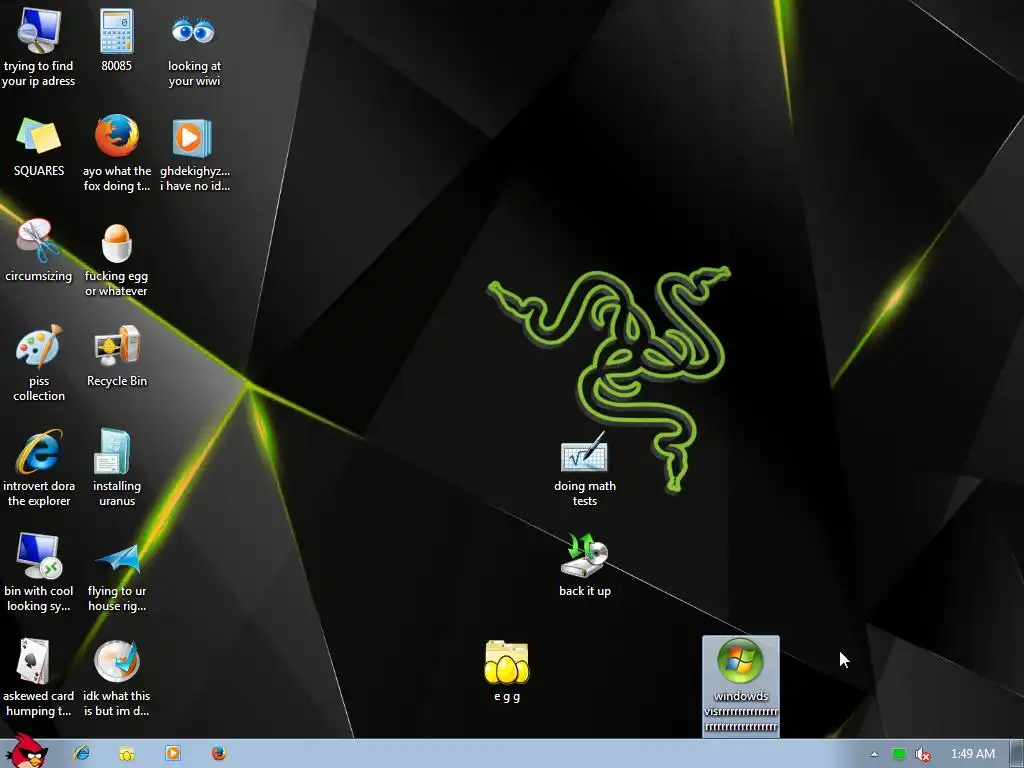This screenshot has width=1024, height=768.
Task: Open the Angry Birds start button
Action: click(26, 752)
